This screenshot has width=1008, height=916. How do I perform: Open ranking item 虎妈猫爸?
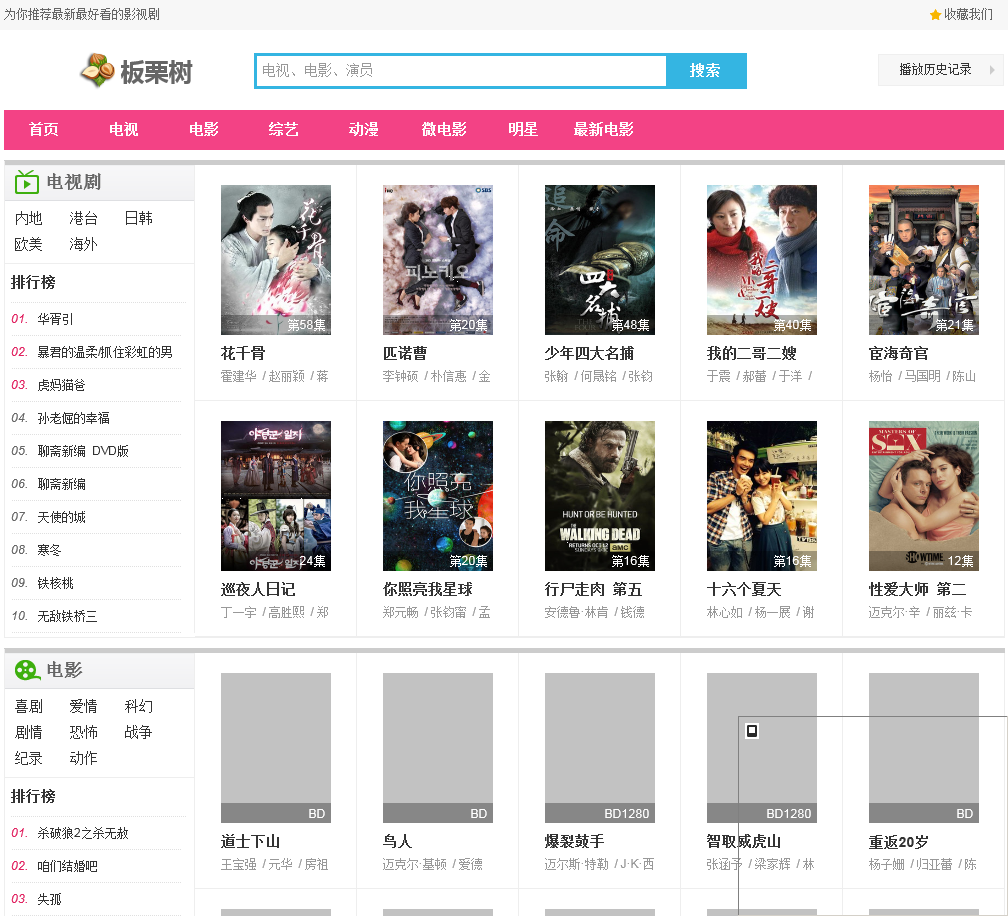point(61,386)
